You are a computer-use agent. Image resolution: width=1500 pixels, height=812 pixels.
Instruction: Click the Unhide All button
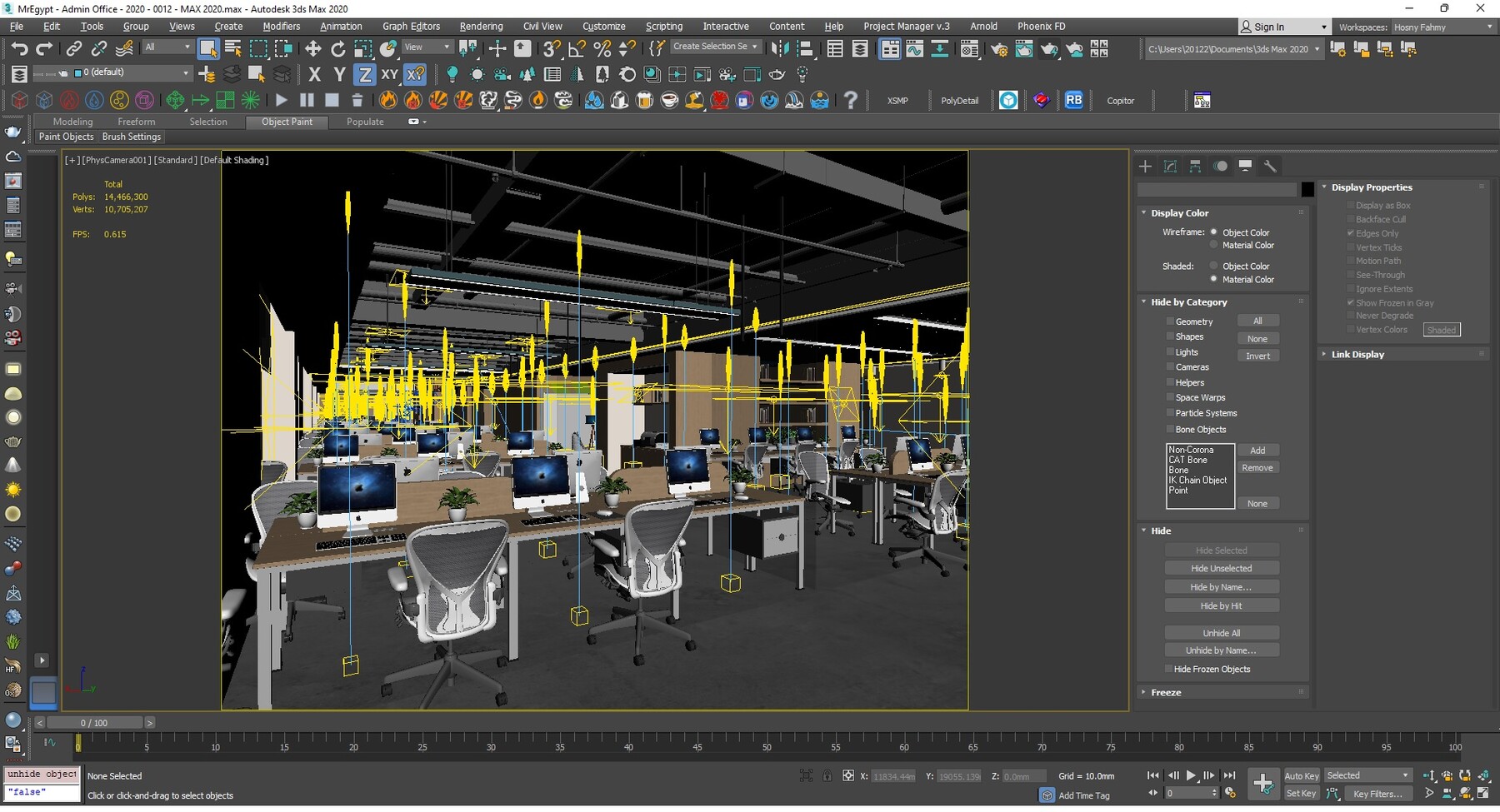click(1221, 633)
